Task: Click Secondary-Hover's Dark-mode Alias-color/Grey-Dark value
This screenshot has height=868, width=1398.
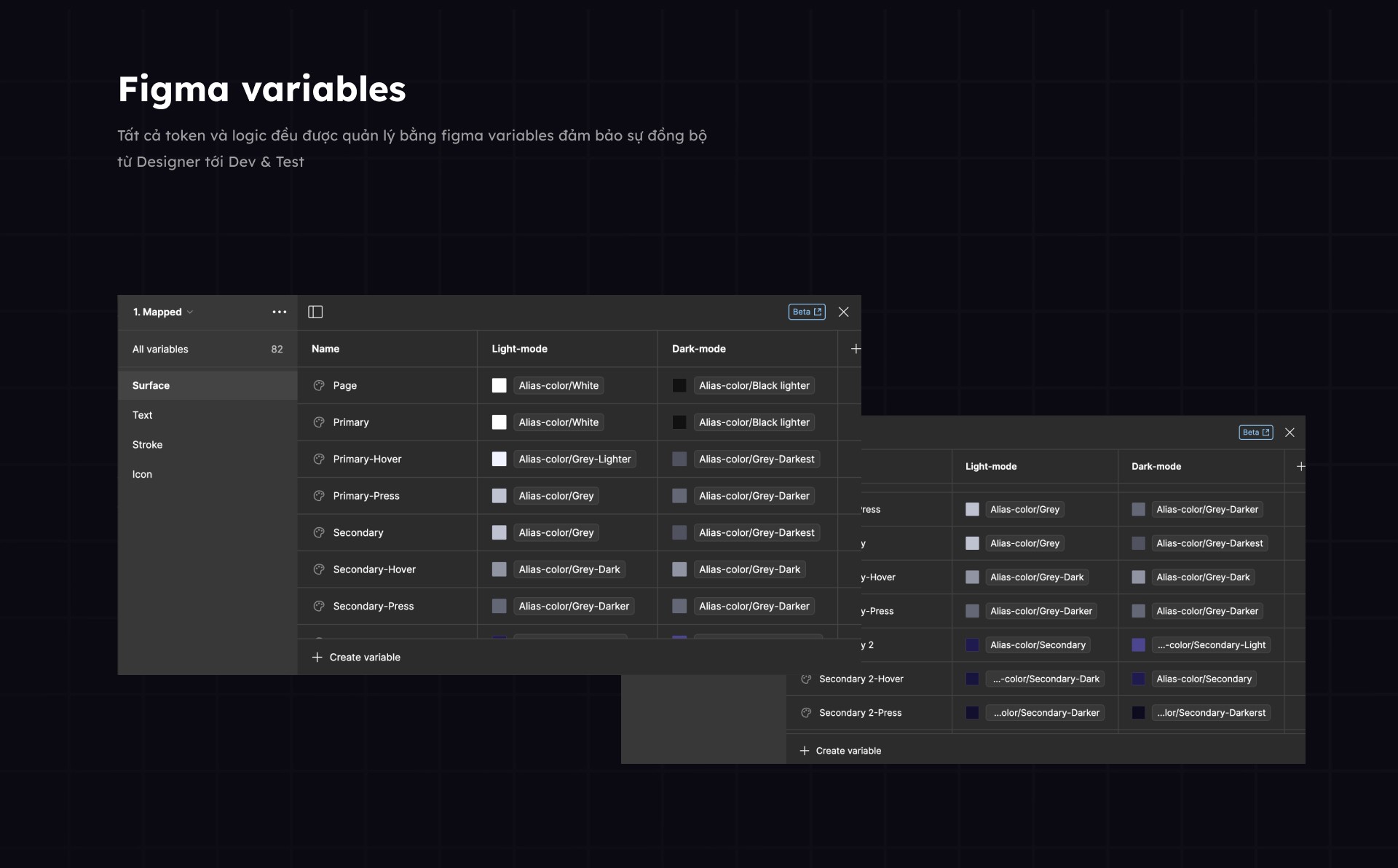Action: click(x=750, y=569)
